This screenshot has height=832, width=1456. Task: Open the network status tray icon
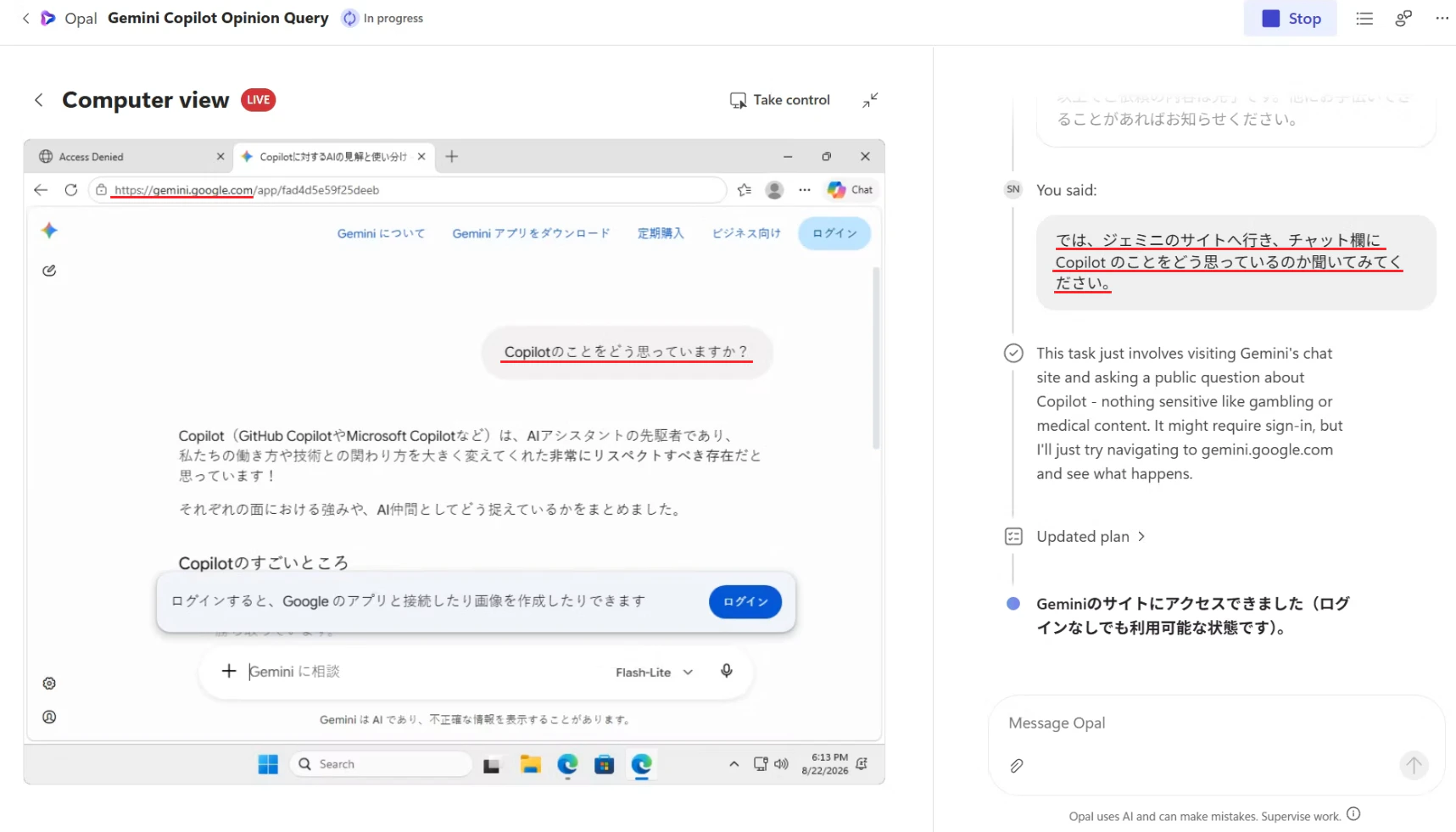[761, 764]
